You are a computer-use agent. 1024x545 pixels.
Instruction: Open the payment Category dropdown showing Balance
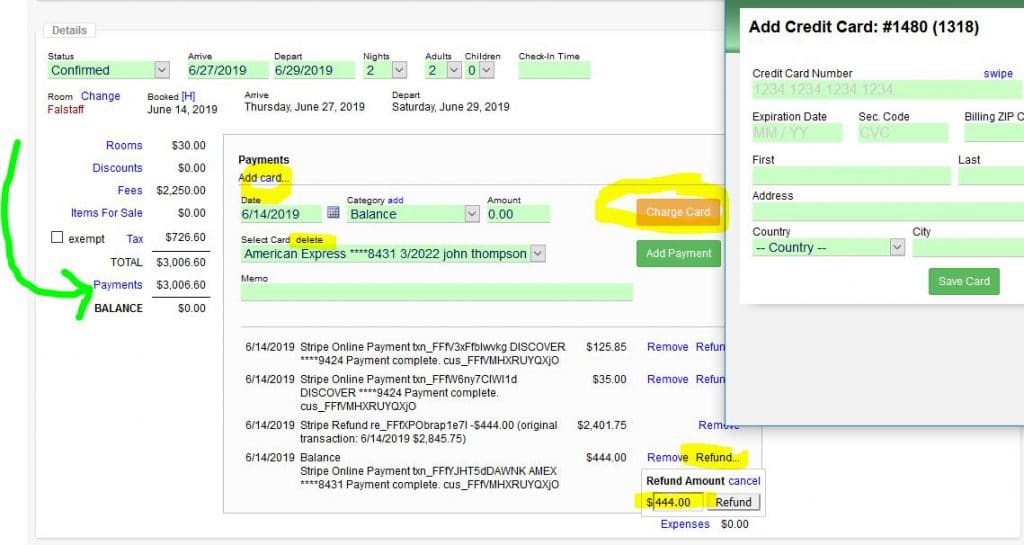(x=472, y=214)
